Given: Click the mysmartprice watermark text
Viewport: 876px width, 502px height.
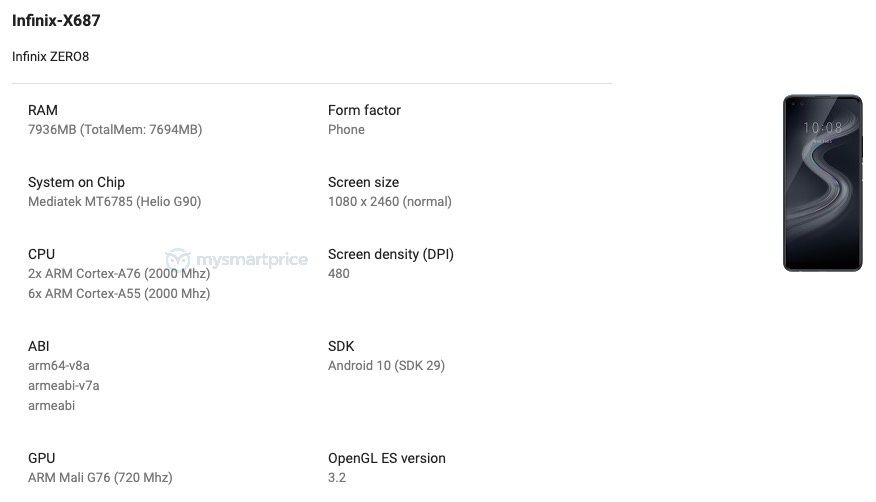Looking at the screenshot, I should click(x=252, y=260).
